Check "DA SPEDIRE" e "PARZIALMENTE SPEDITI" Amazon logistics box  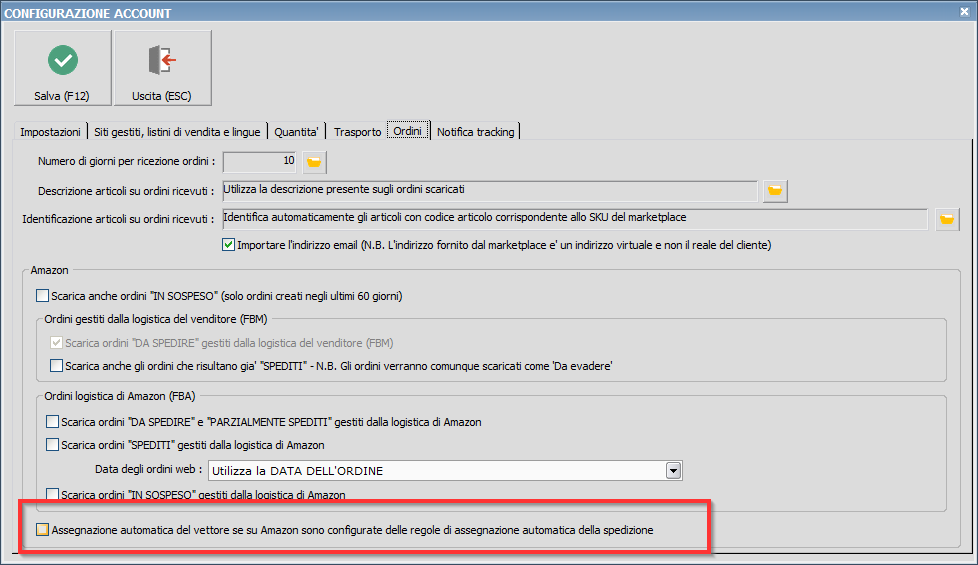coord(52,422)
